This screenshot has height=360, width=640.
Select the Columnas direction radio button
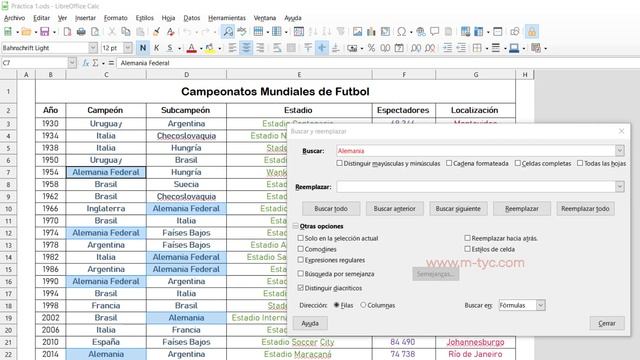[x=363, y=305]
